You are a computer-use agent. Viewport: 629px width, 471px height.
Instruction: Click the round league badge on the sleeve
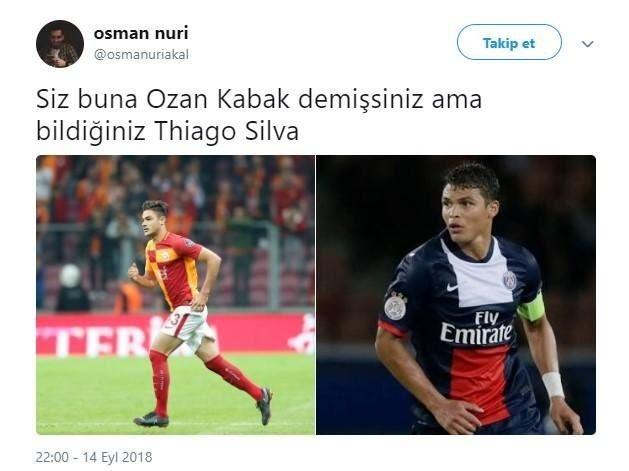pos(395,307)
